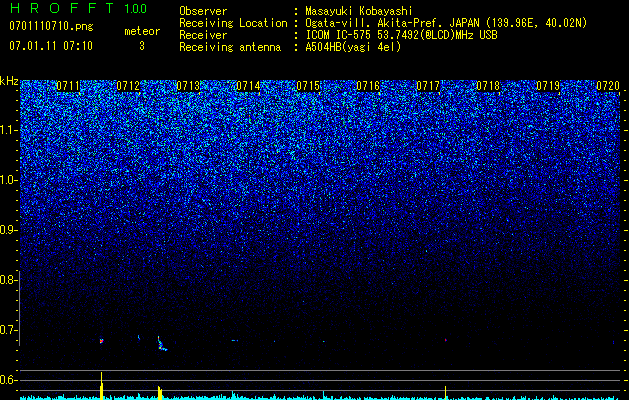Viewport: 629px width, 400px height.
Task: Click the 0713 time marker
Action: 188,86
